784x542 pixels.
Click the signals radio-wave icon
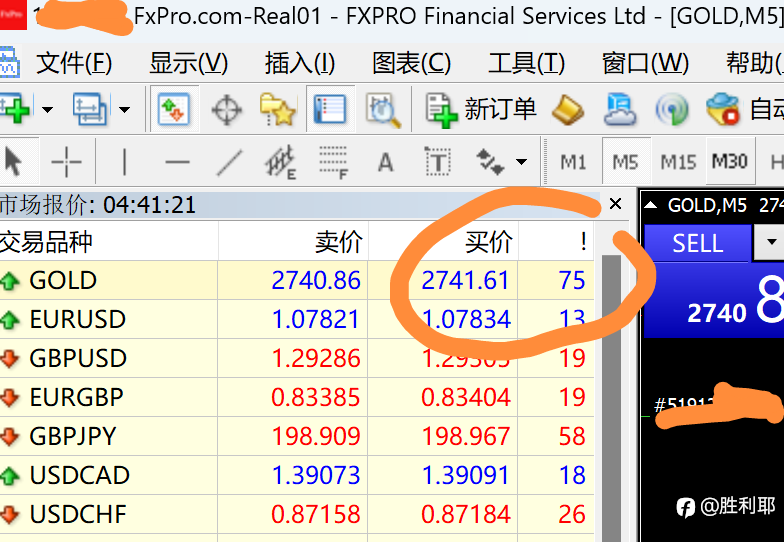click(672, 109)
